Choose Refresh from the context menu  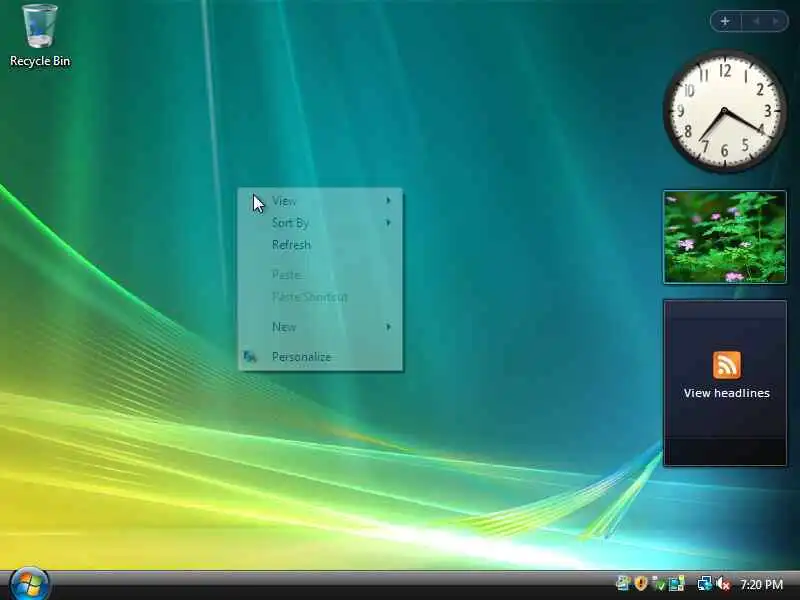pos(320,245)
